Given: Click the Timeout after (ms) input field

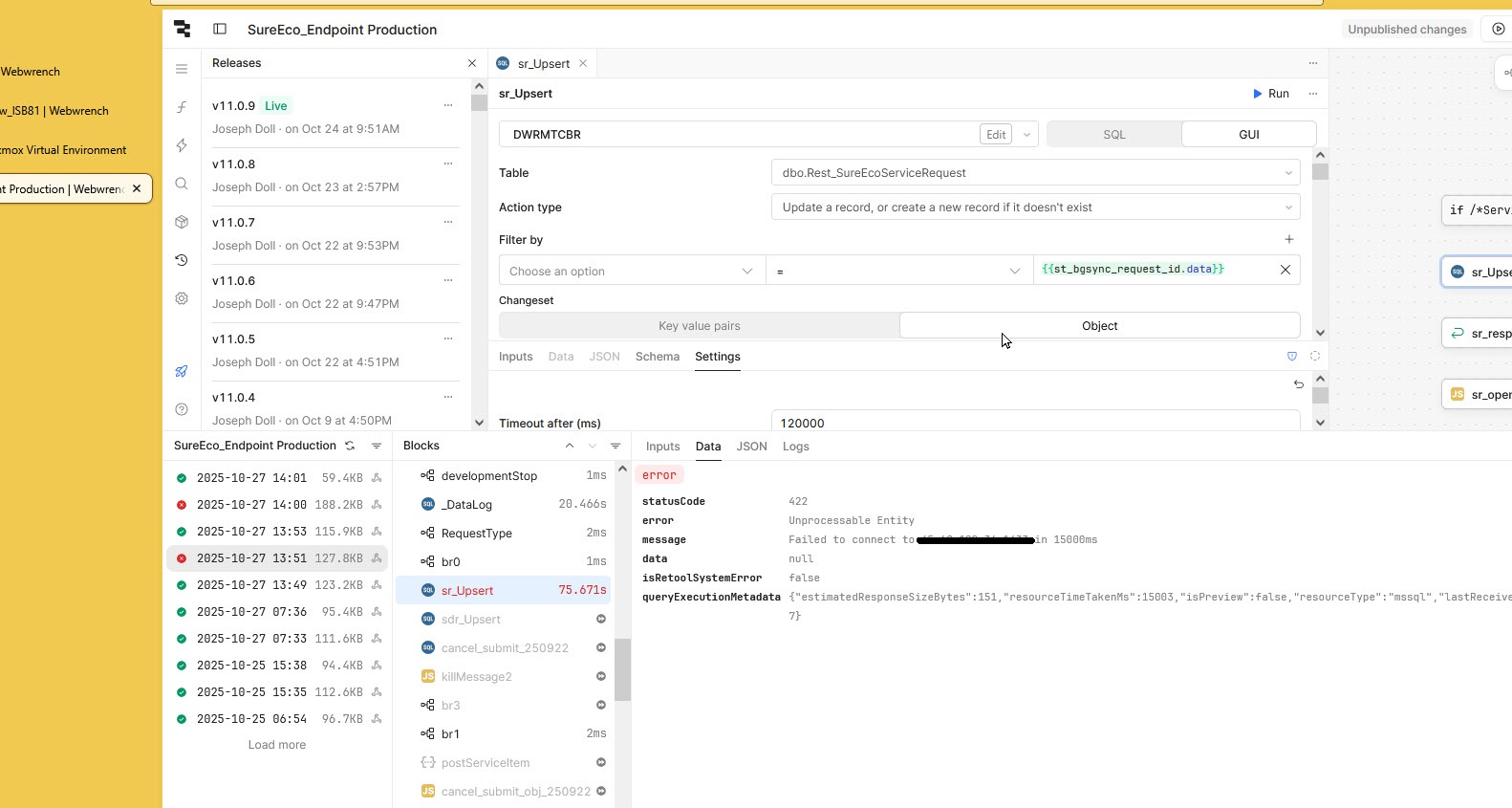Looking at the screenshot, I should click(x=1034, y=423).
